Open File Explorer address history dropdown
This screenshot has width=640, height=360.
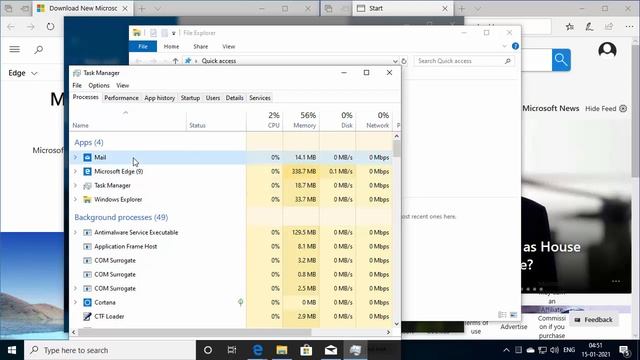[395, 61]
